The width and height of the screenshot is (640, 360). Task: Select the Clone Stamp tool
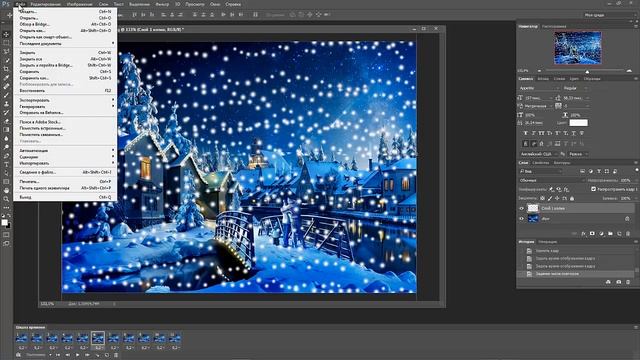tap(6, 104)
